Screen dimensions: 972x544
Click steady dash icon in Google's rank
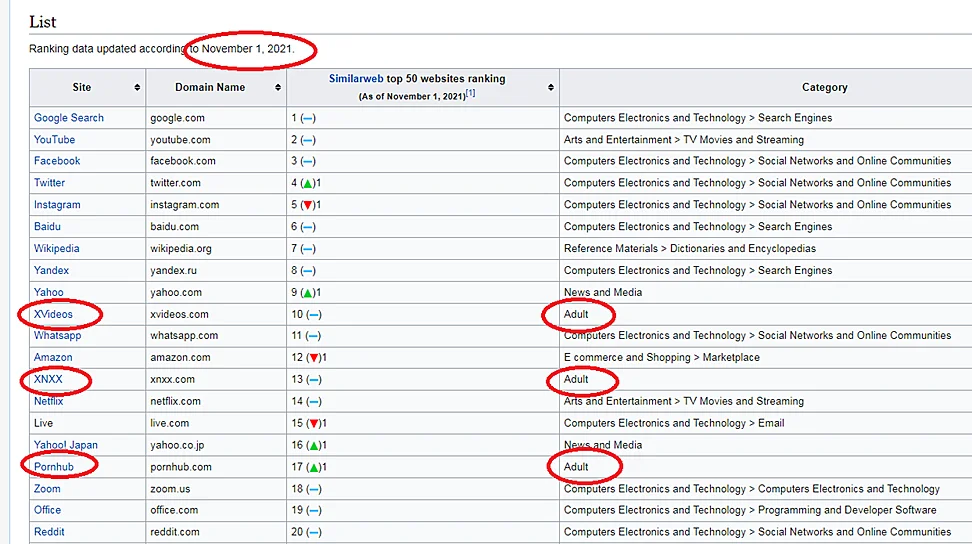click(x=307, y=118)
